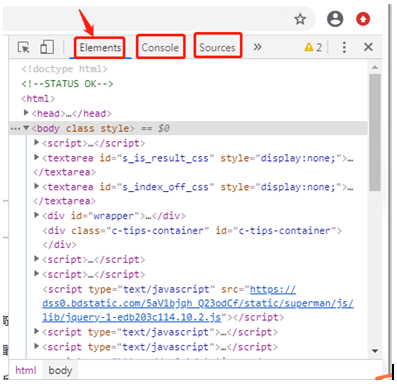The width and height of the screenshot is (397, 384).
Task: Expand the s_is_result_css textarea node
Action: pyautogui.click(x=37, y=157)
